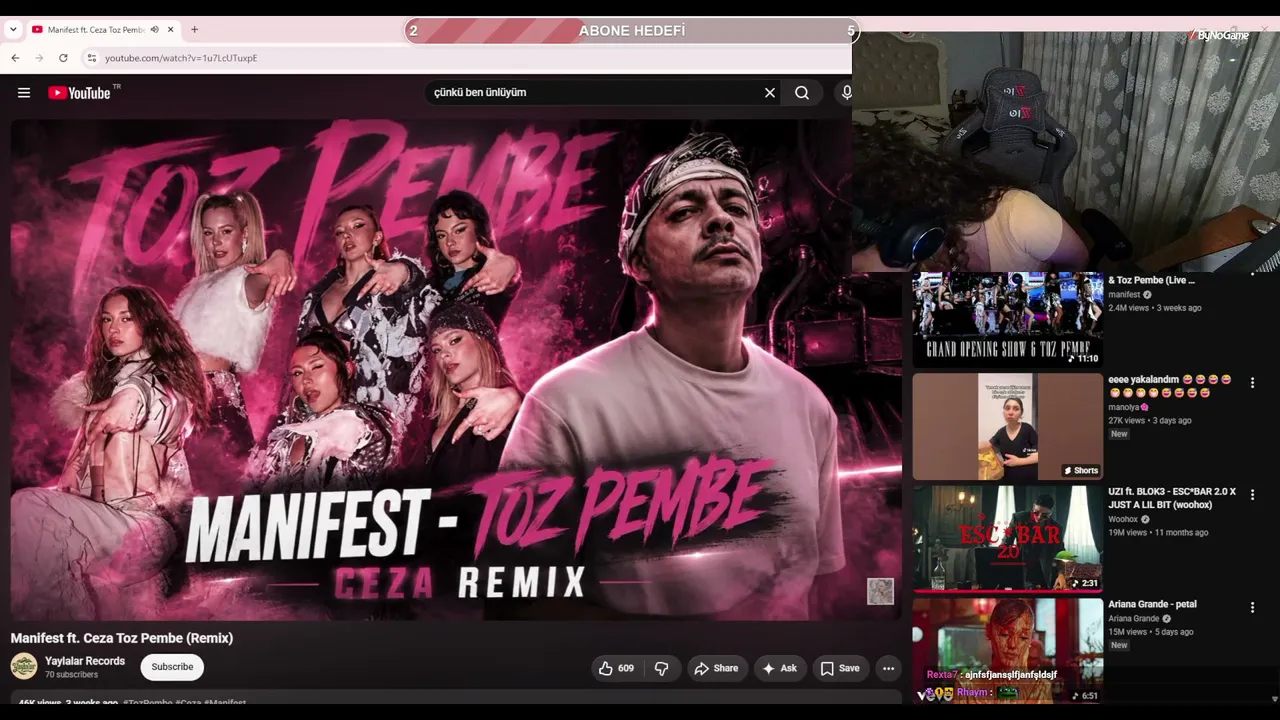Viewport: 1280px width, 720px height.
Task: Open options menu for UZI ft. BLOK3 video
Action: (1252, 495)
